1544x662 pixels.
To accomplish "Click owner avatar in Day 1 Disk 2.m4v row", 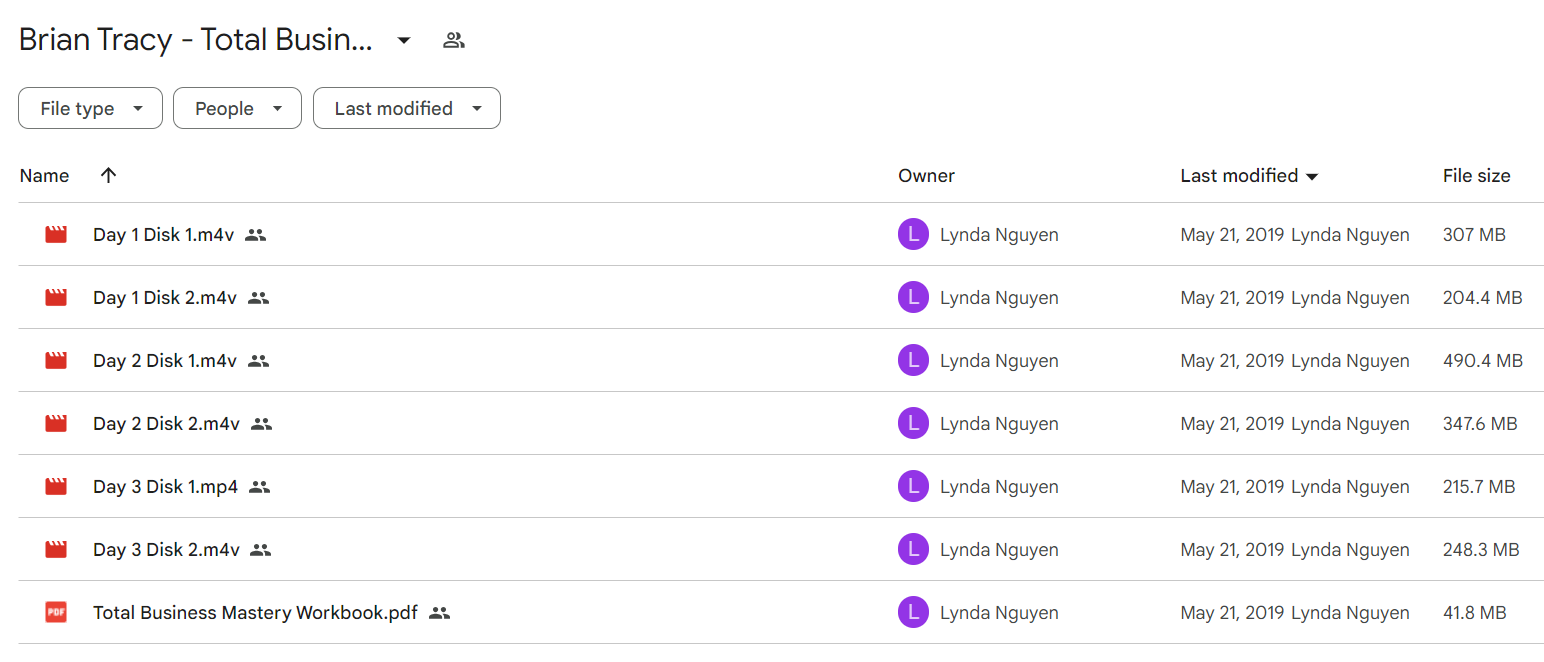I will [x=914, y=298].
